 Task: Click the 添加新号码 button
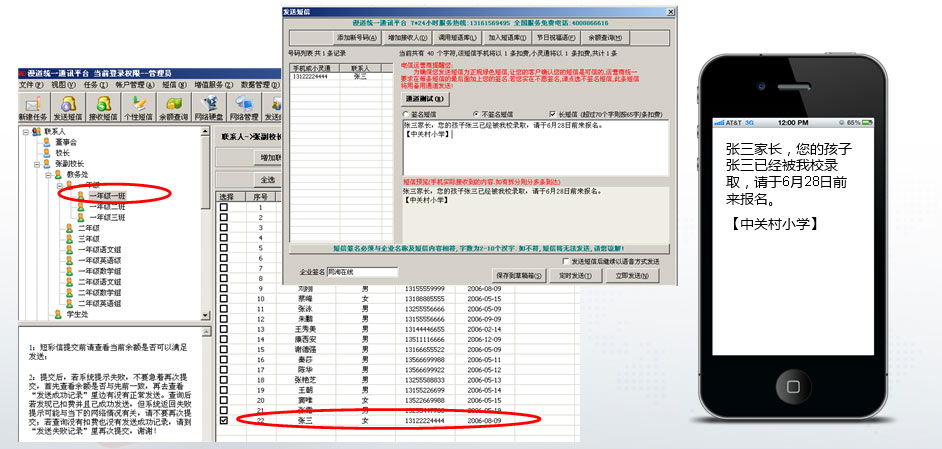coord(354,37)
